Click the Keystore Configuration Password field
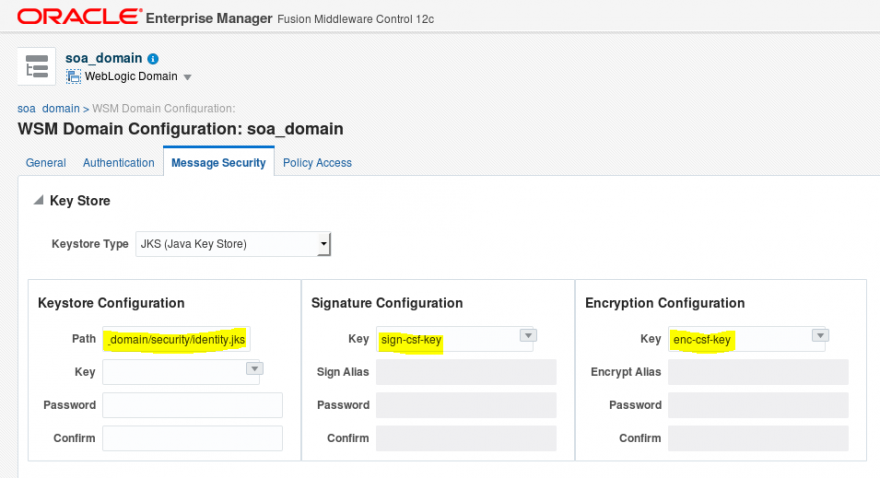880x478 pixels. (192, 405)
